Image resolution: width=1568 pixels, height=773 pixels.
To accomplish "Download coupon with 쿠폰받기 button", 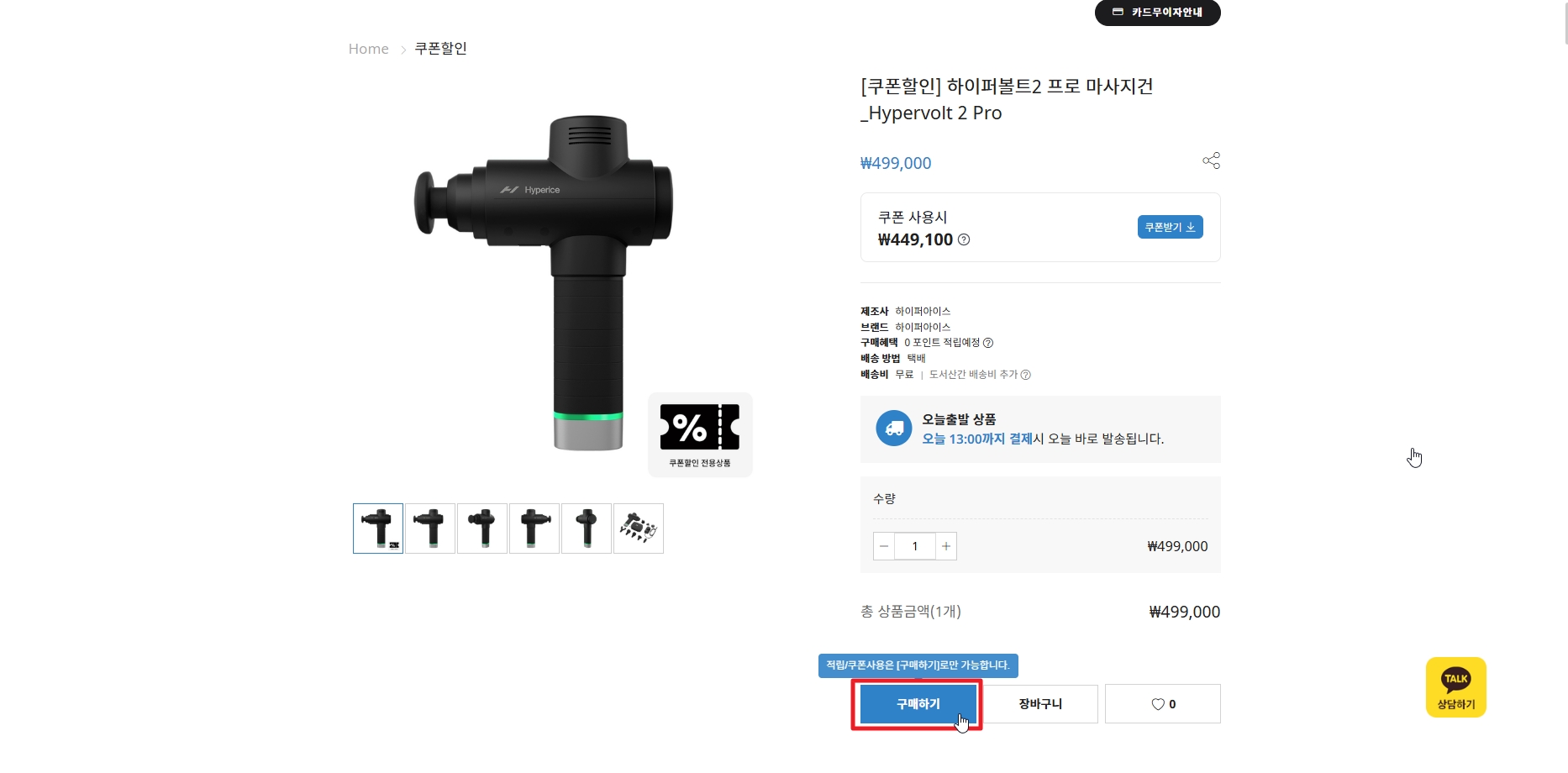I will pyautogui.click(x=1170, y=227).
